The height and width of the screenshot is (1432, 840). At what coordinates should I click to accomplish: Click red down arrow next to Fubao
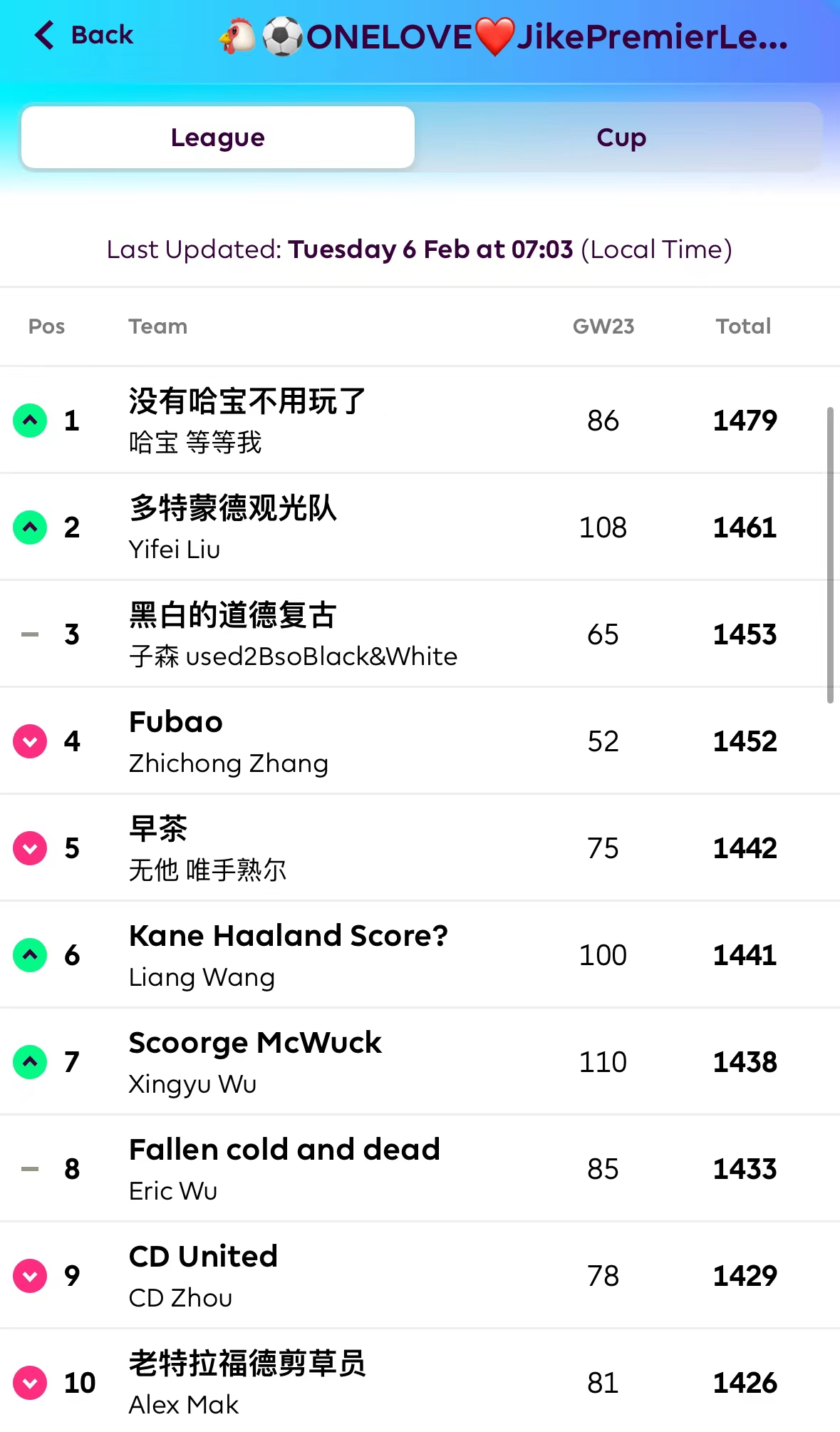[30, 741]
